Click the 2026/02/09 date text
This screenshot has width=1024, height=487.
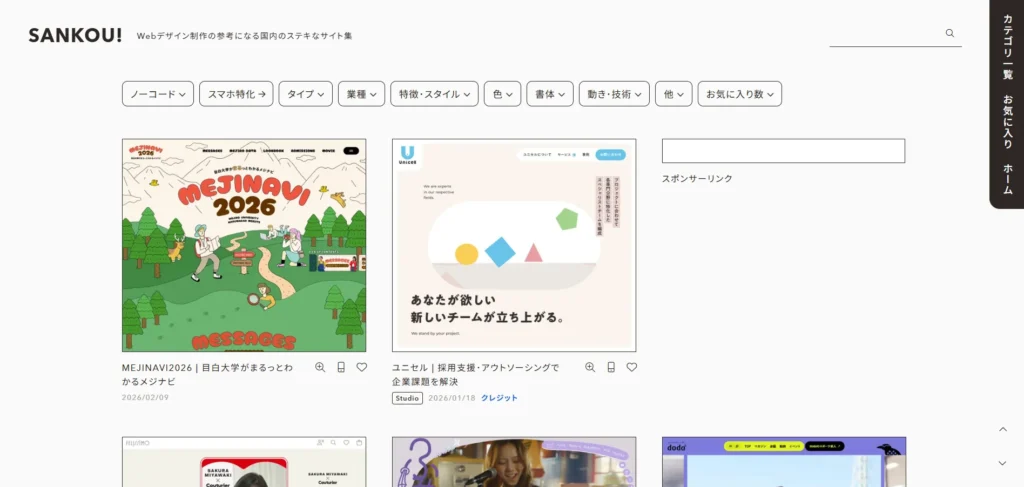pyautogui.click(x=145, y=397)
